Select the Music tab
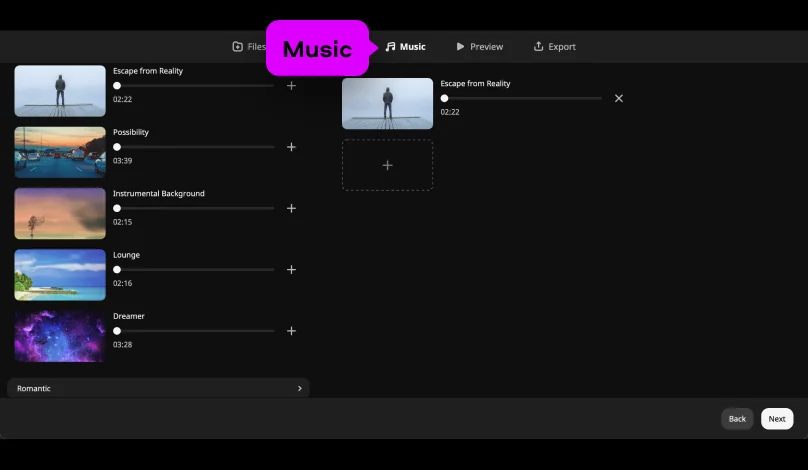Screen dimensions: 808x470 (405, 47)
